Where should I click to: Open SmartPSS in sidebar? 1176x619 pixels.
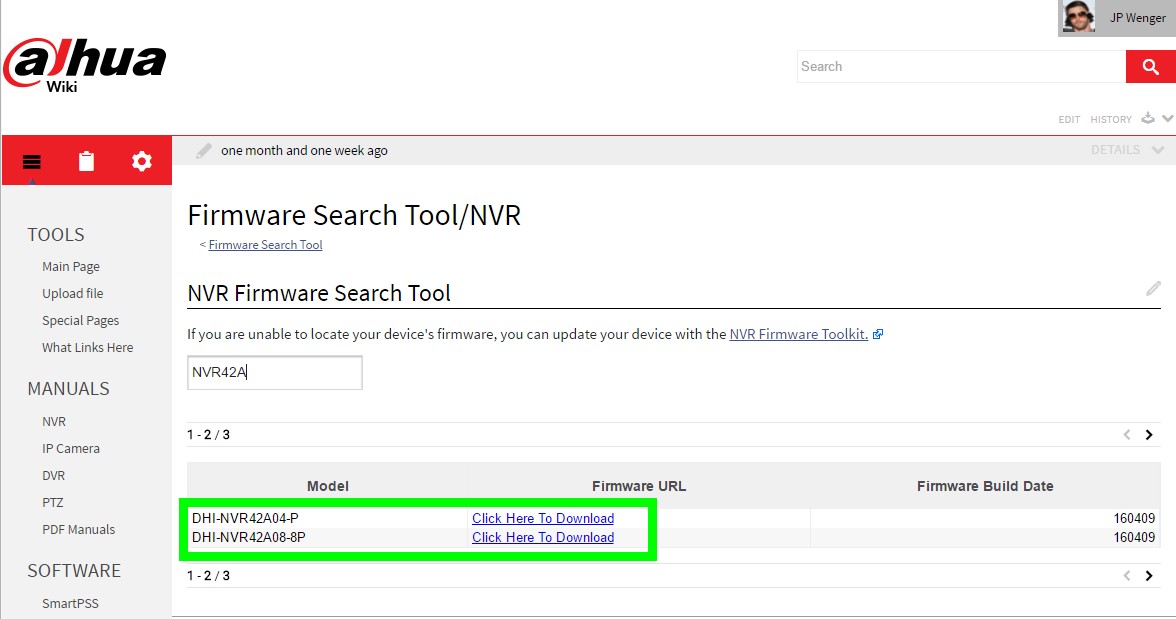point(70,603)
